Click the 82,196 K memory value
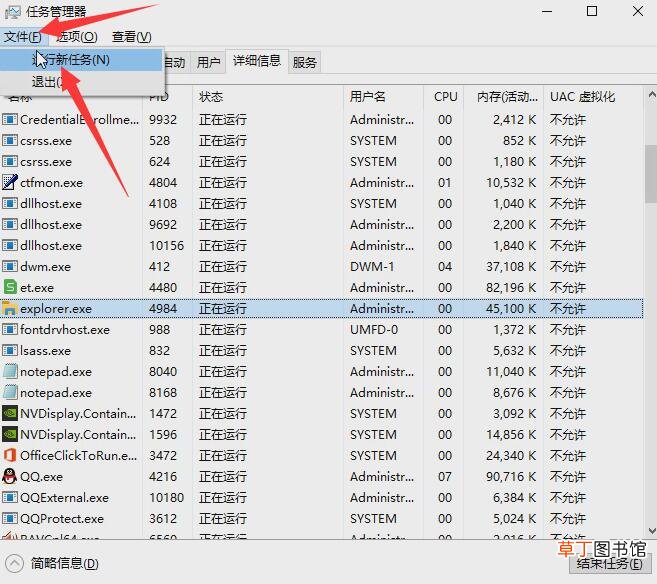This screenshot has width=657, height=584. tap(511, 288)
